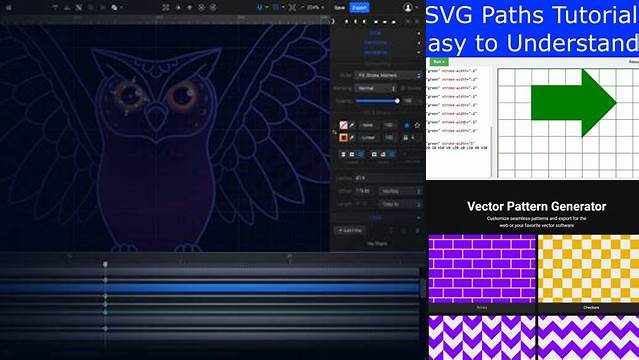Click the orange stroke color swatch
The image size is (639, 360).
(x=343, y=138)
